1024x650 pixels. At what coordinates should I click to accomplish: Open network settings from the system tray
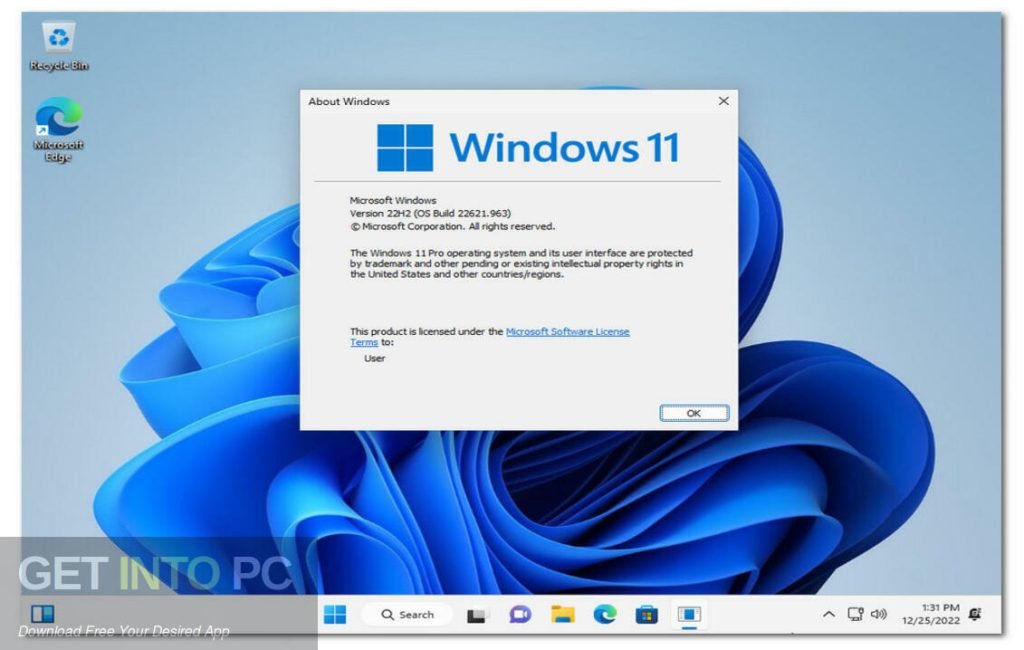855,614
